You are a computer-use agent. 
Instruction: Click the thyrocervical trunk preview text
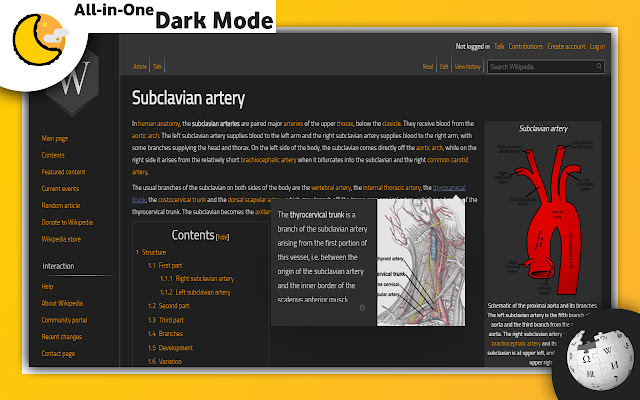(x=322, y=257)
